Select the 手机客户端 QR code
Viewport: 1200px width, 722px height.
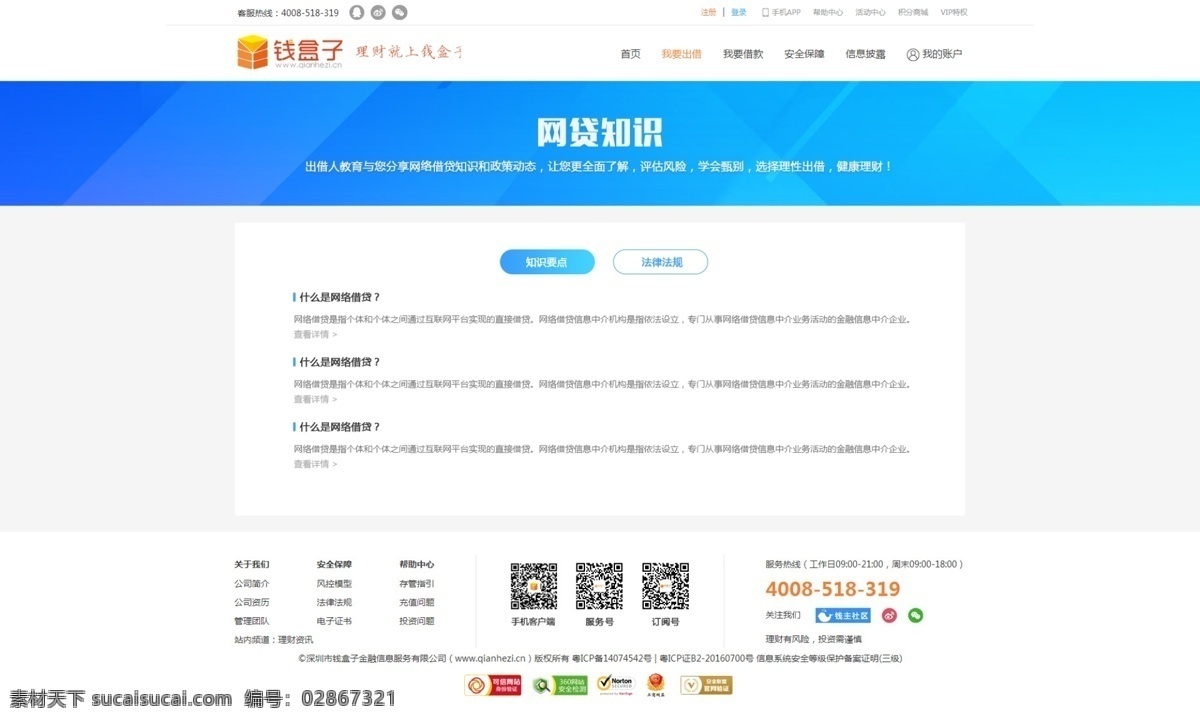tap(534, 586)
